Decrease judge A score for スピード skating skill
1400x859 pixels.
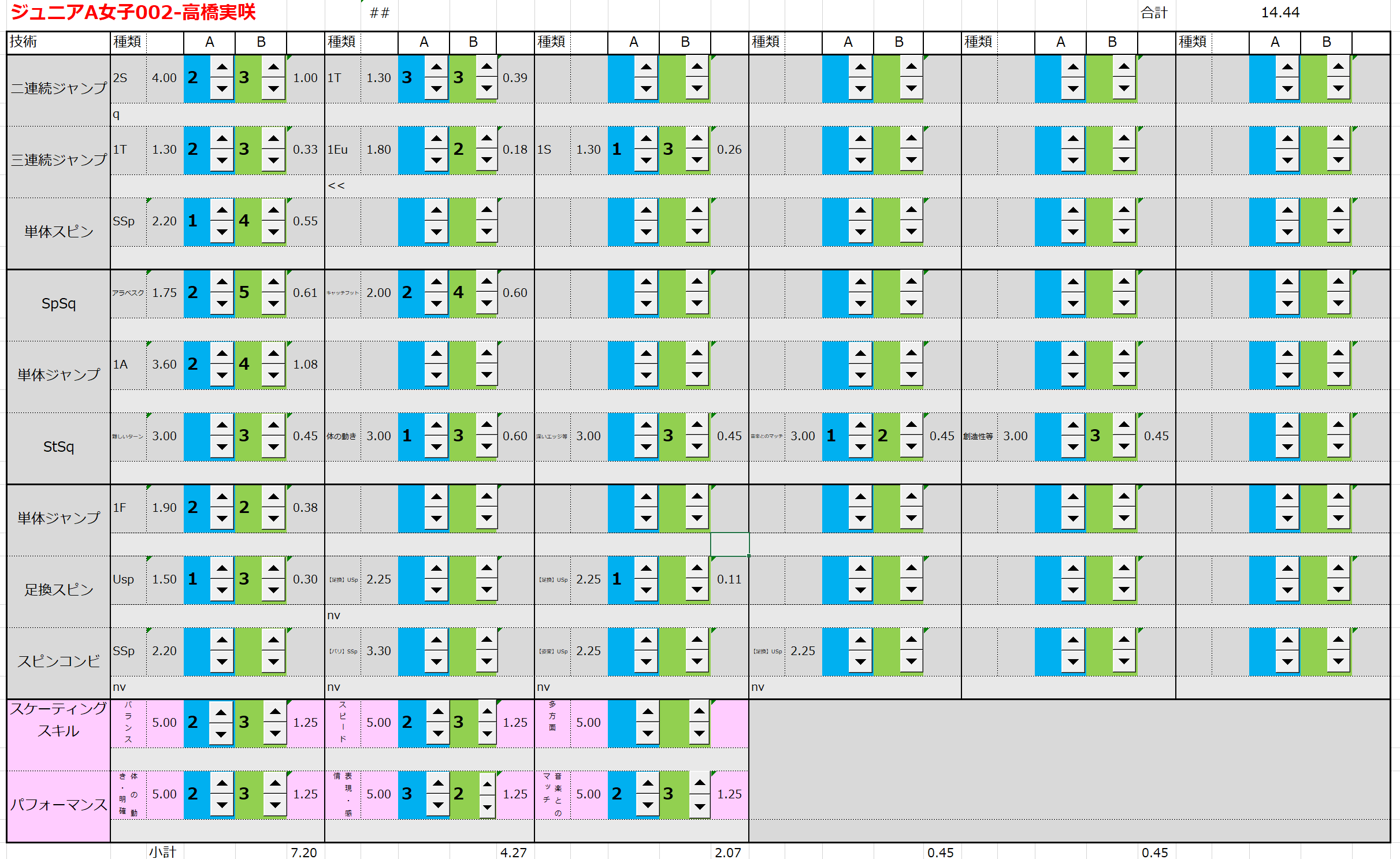[x=438, y=734]
